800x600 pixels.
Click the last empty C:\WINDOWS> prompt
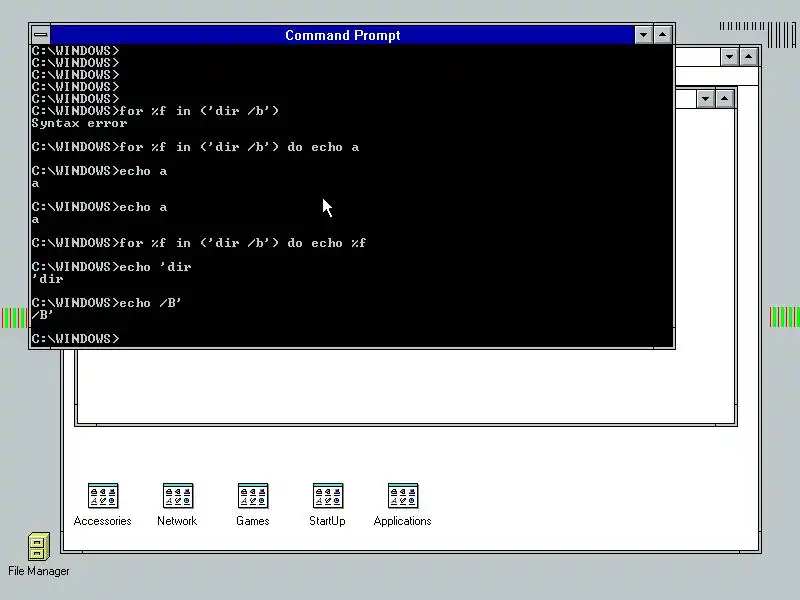tap(75, 339)
